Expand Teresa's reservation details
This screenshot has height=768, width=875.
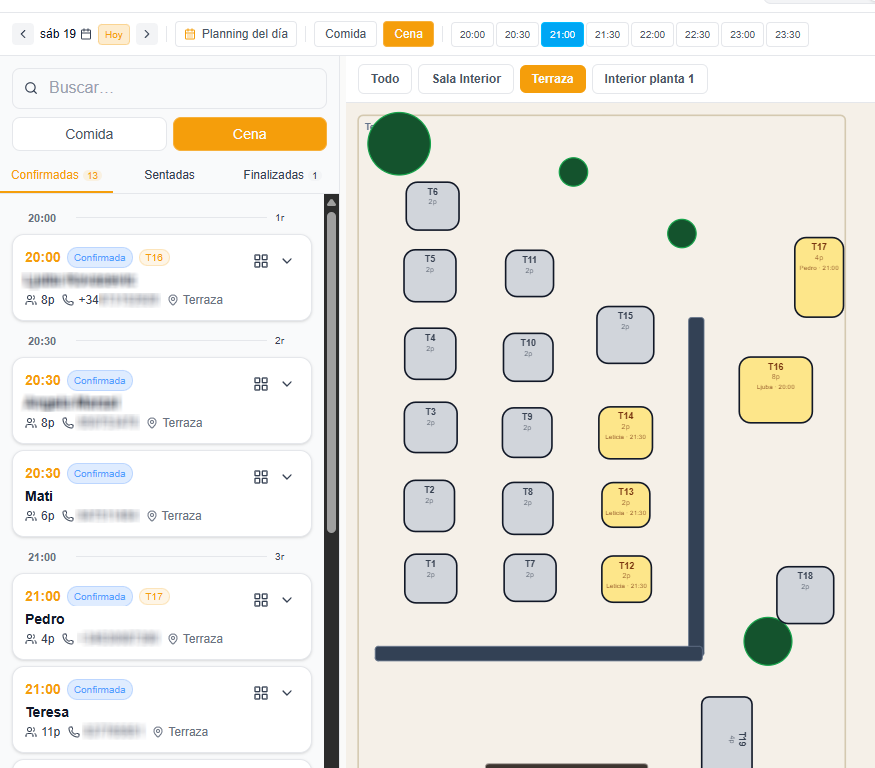click(x=287, y=693)
